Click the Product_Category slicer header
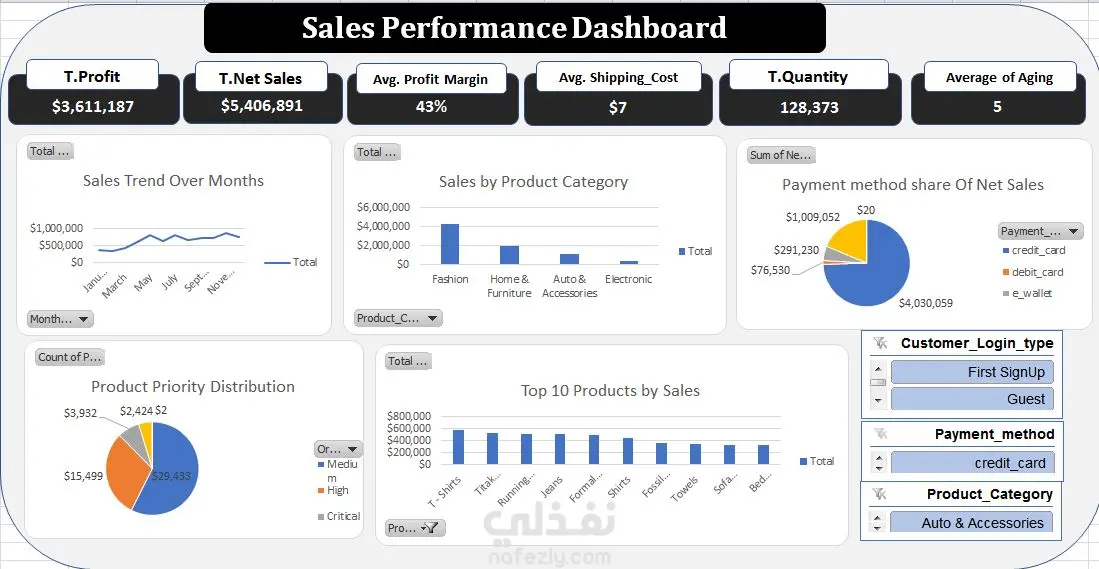Image resolution: width=1099 pixels, height=569 pixels. [990, 495]
